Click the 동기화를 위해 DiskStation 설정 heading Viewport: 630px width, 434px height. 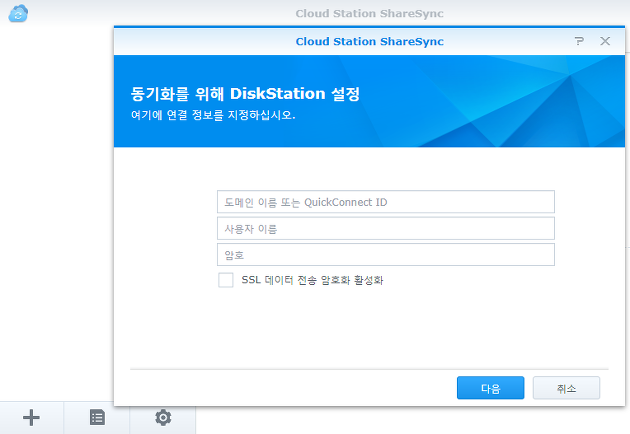pos(245,94)
